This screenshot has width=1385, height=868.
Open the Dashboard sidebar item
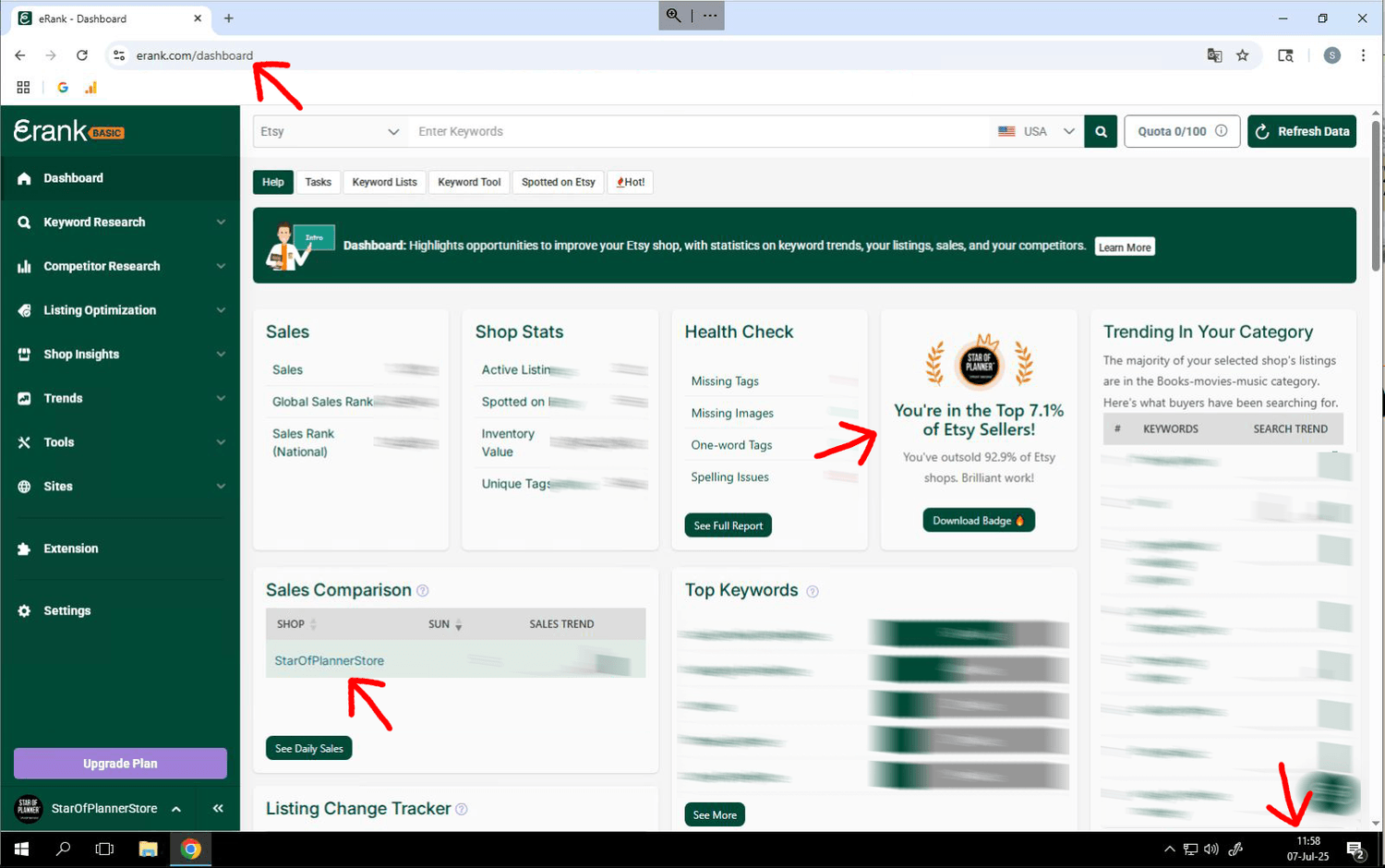pyautogui.click(x=120, y=178)
